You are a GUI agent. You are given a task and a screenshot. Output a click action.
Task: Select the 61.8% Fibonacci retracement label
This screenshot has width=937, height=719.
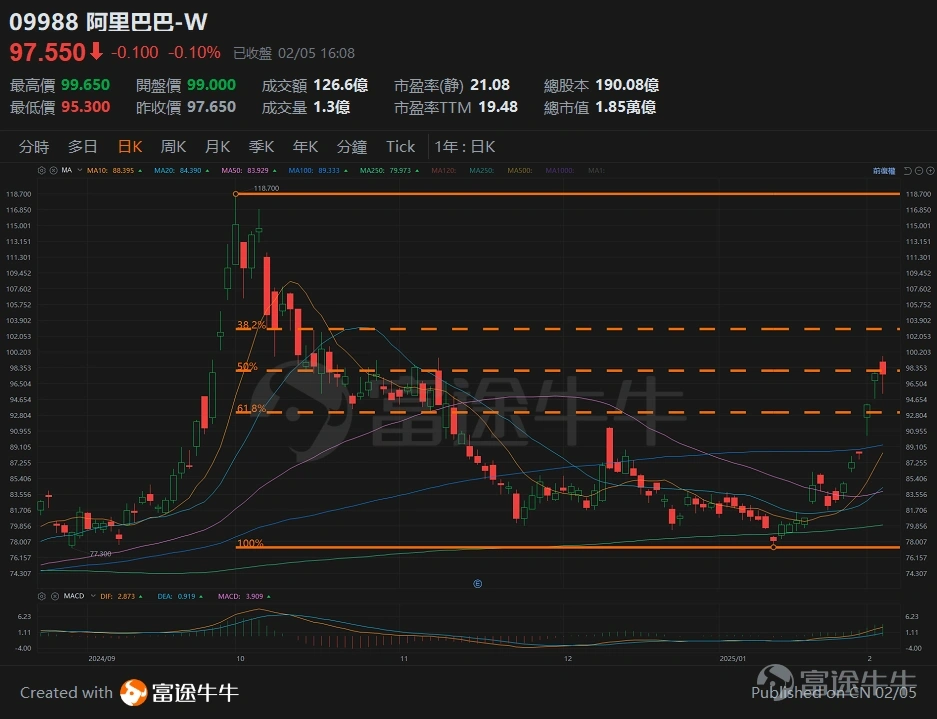tap(251, 408)
